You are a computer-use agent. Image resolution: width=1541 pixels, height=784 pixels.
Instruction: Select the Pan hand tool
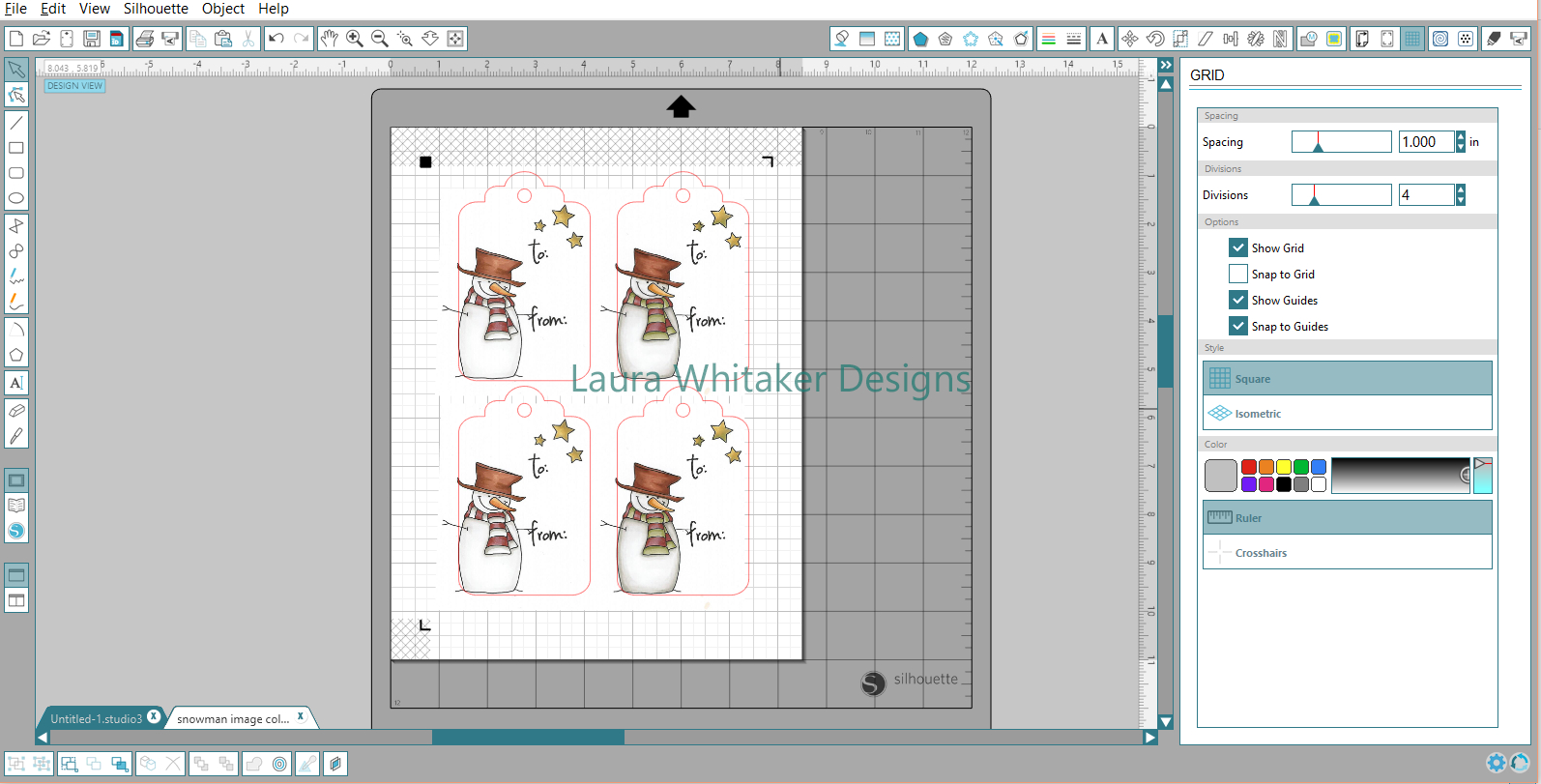point(330,39)
